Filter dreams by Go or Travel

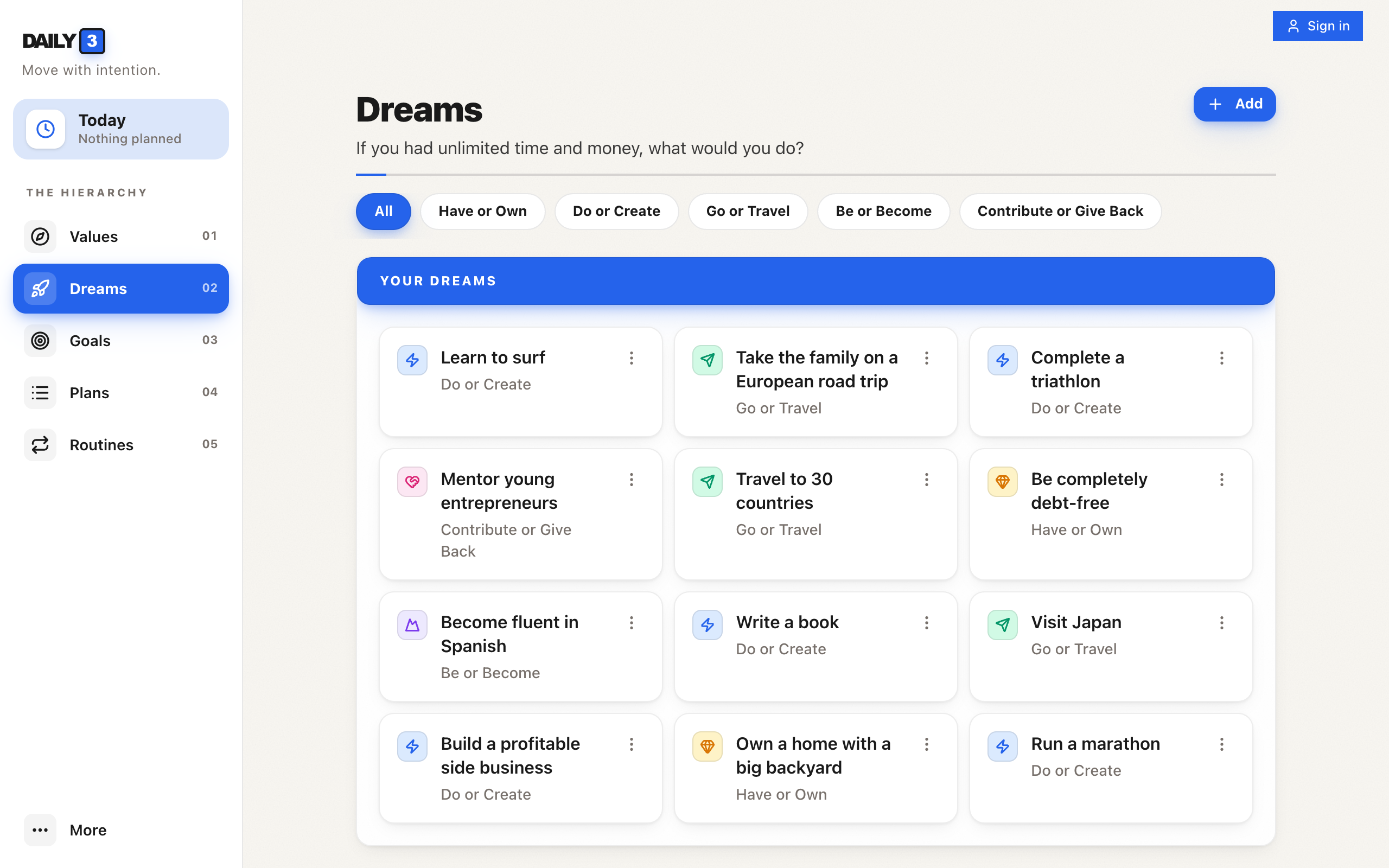748,211
